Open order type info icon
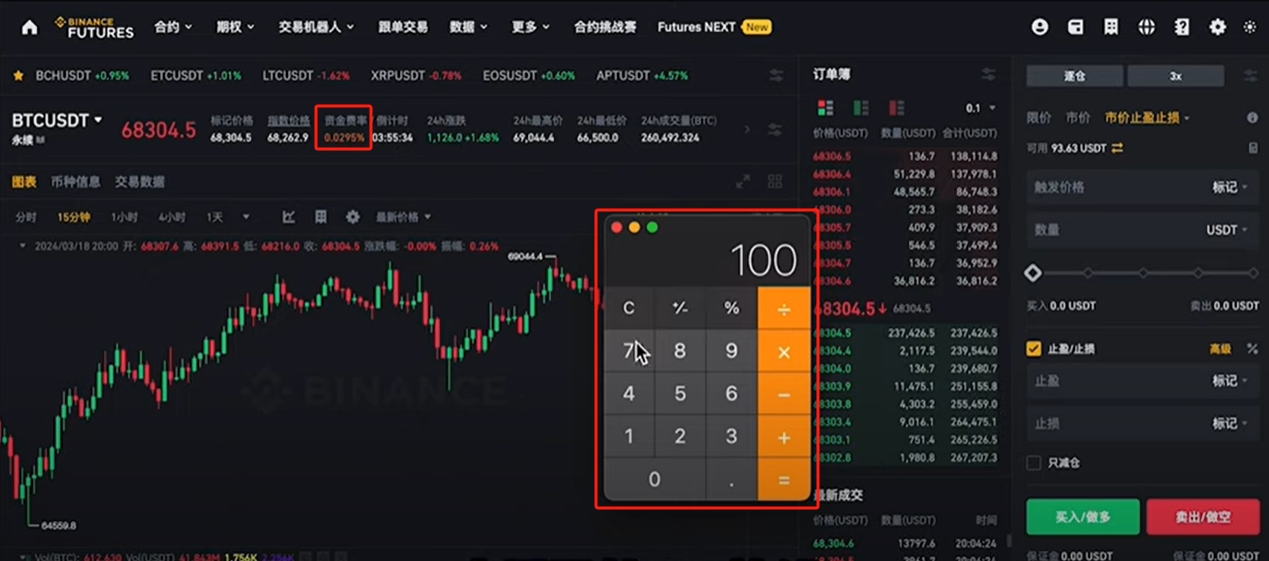The height and width of the screenshot is (561, 1269). 1252,118
